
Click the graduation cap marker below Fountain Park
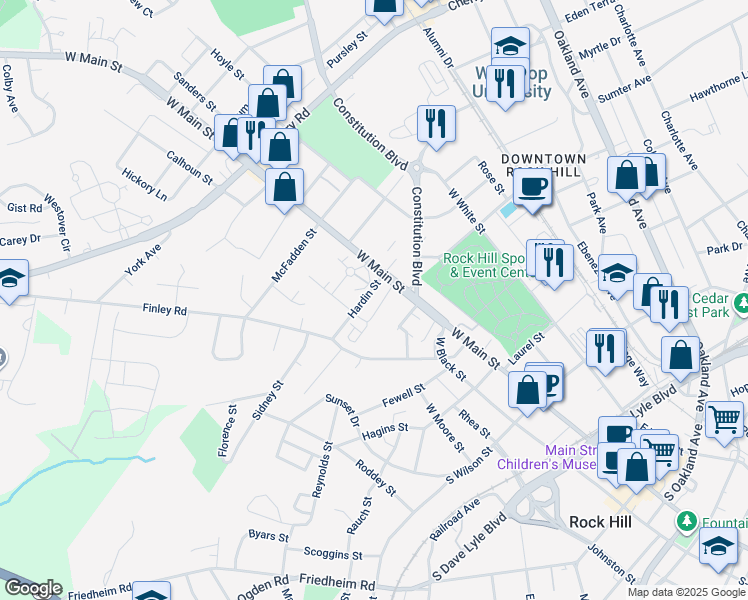coord(718,546)
